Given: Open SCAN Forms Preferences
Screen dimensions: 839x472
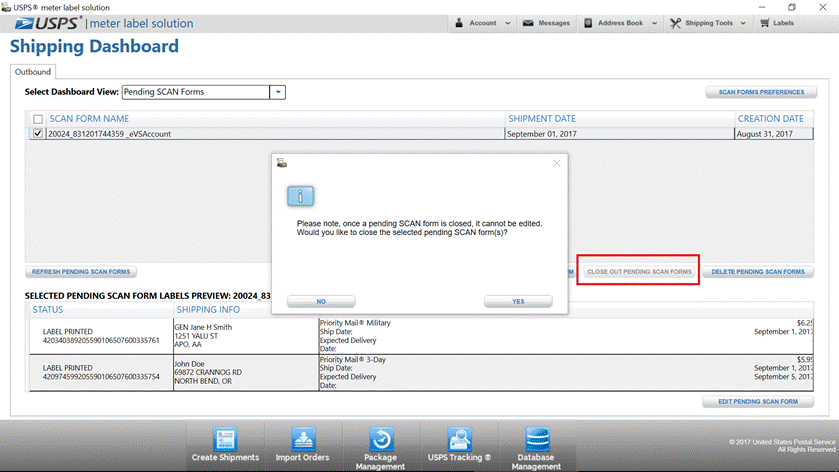Looking at the screenshot, I should tap(761, 92).
